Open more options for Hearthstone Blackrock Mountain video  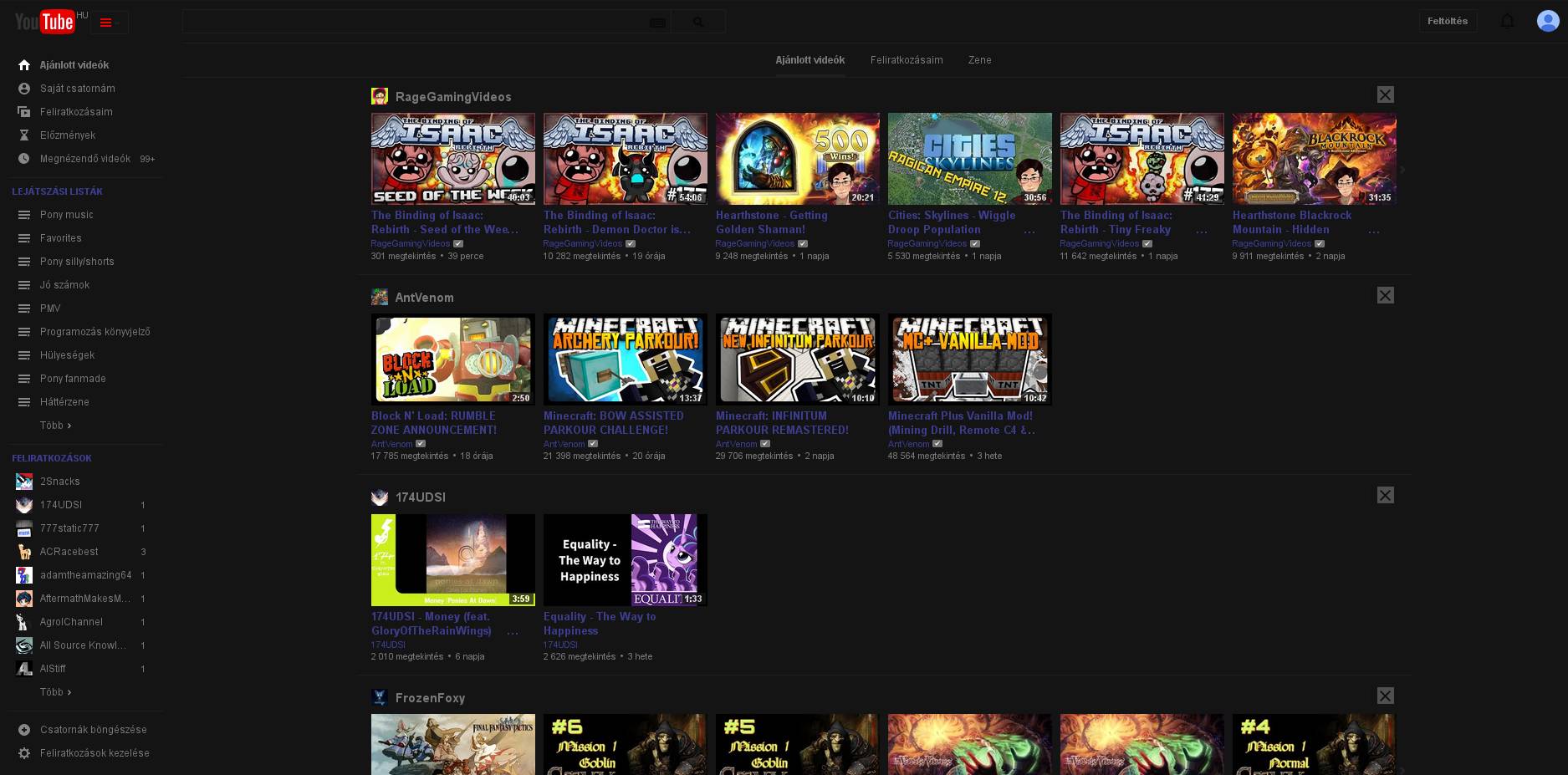pos(1373,230)
